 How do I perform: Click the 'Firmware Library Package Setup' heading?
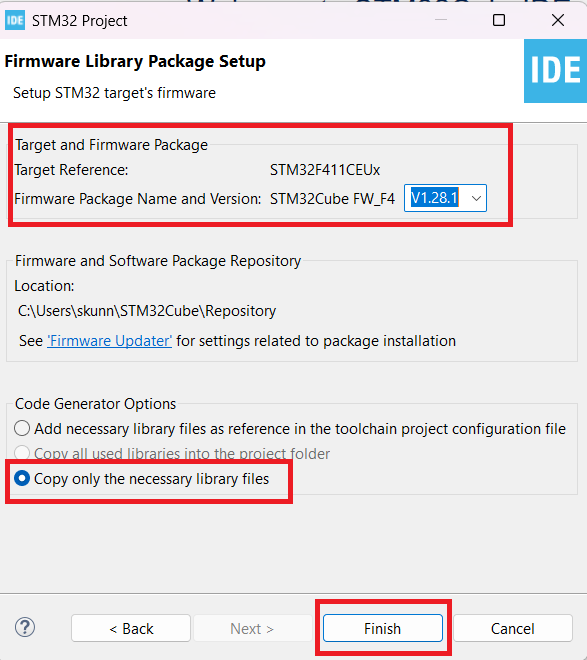click(135, 61)
